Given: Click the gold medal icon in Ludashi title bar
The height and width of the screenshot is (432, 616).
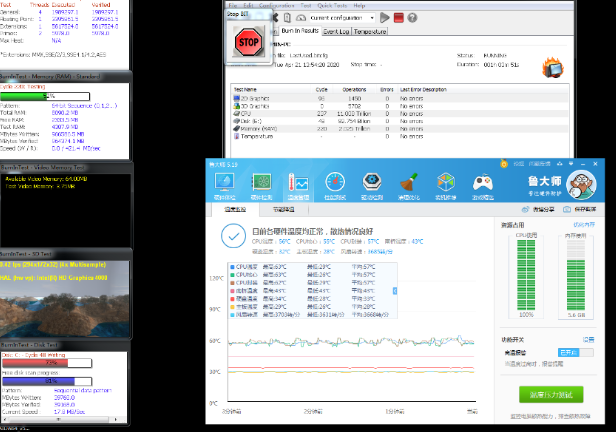Looking at the screenshot, I should (504, 163).
